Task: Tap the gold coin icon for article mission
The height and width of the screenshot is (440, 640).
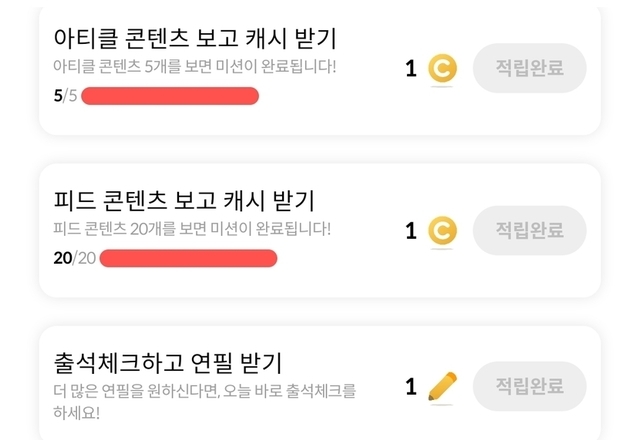Action: pyautogui.click(x=442, y=69)
